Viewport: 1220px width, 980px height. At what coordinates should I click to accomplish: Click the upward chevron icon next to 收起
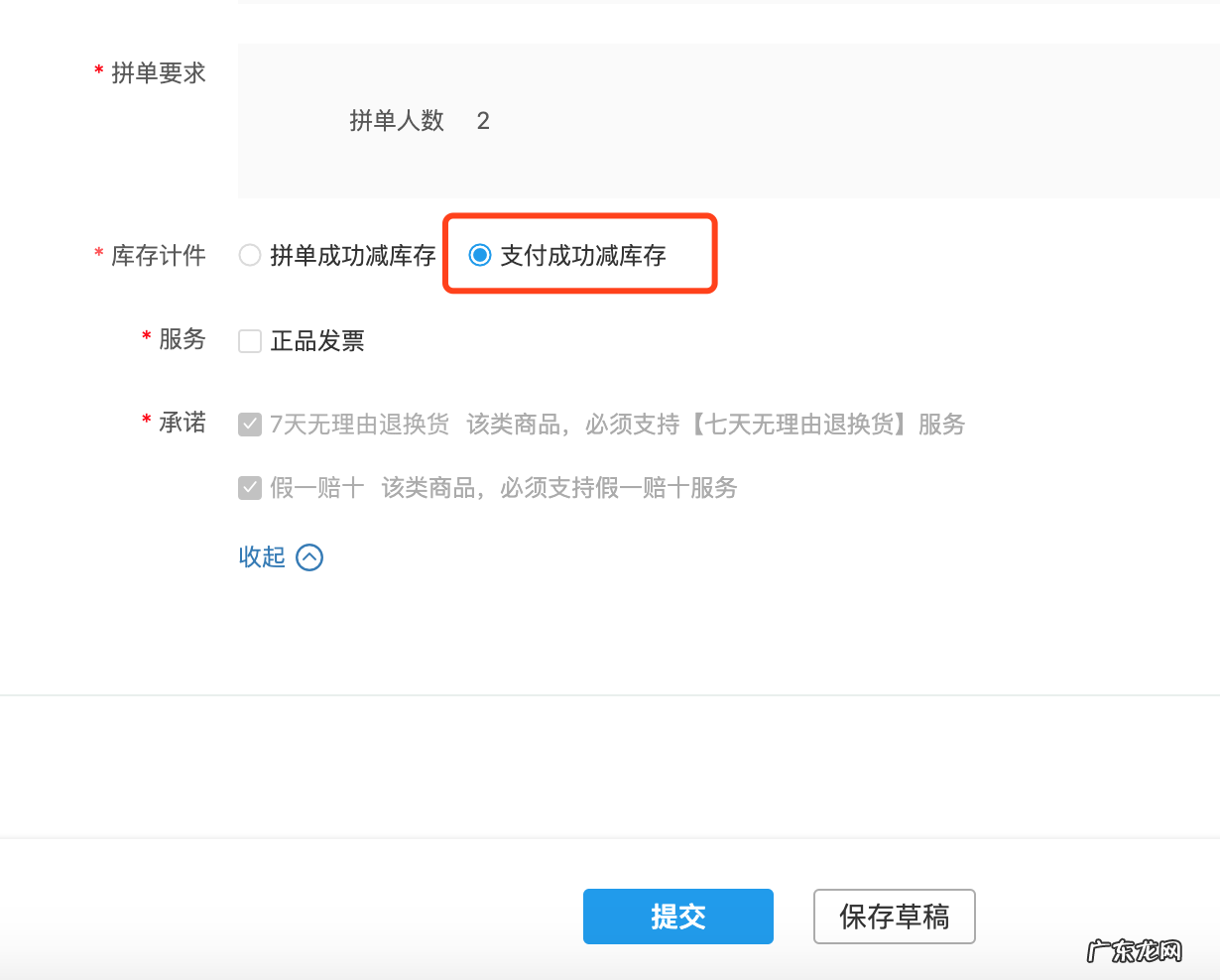[308, 556]
